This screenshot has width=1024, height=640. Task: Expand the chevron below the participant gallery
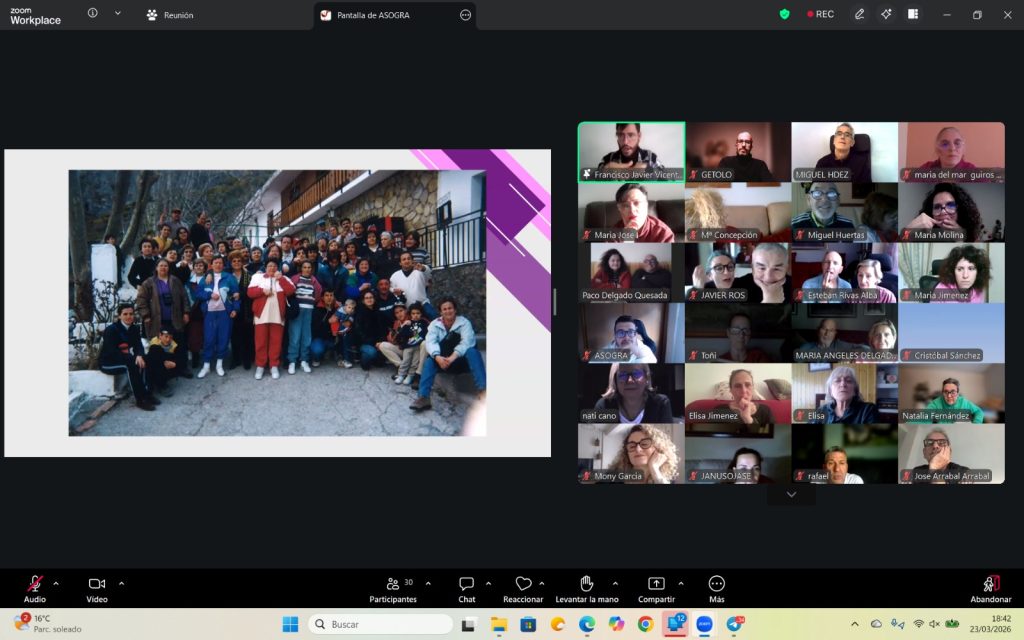[791, 494]
